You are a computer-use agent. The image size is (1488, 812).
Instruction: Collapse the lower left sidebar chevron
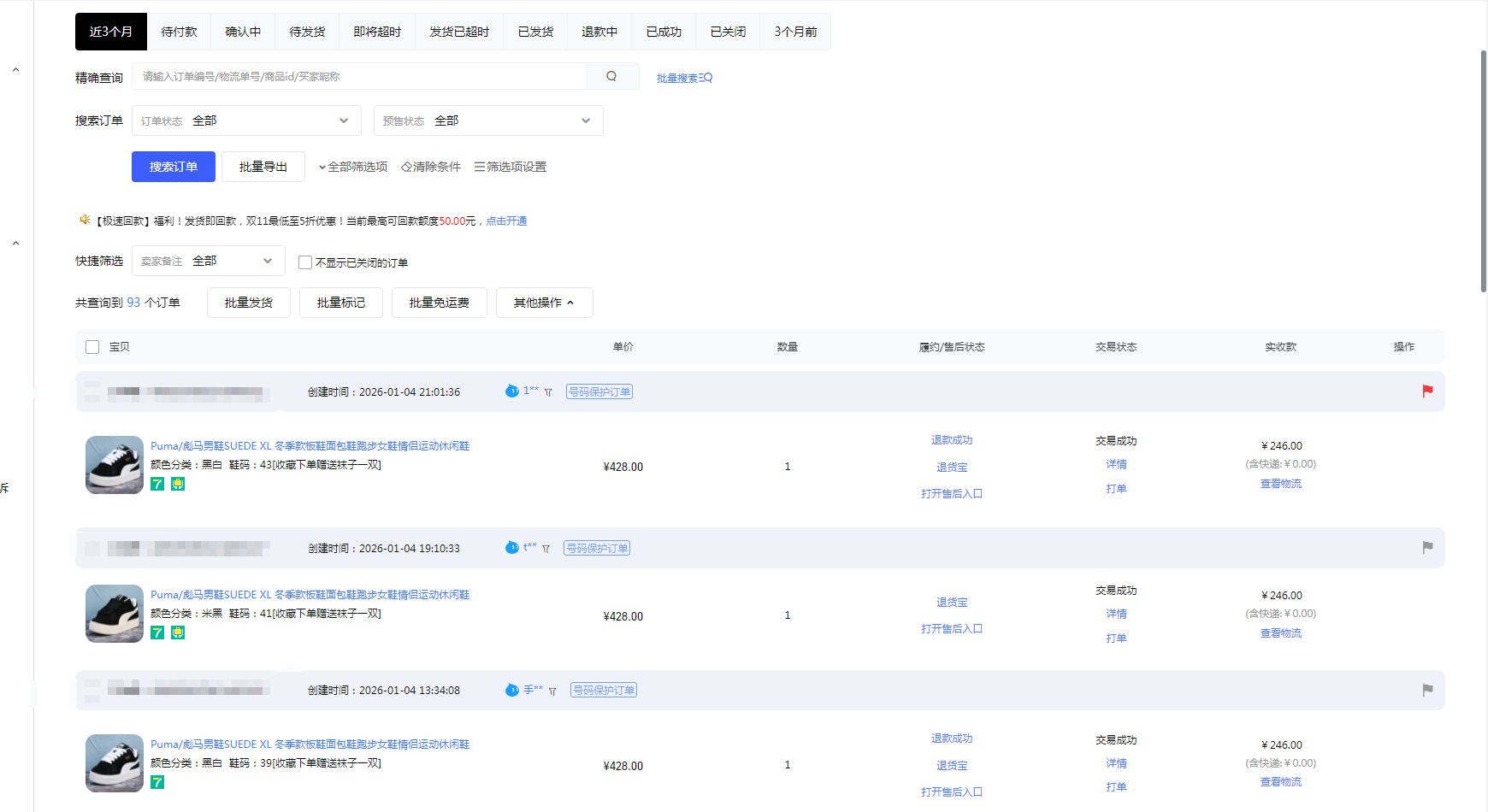15,244
